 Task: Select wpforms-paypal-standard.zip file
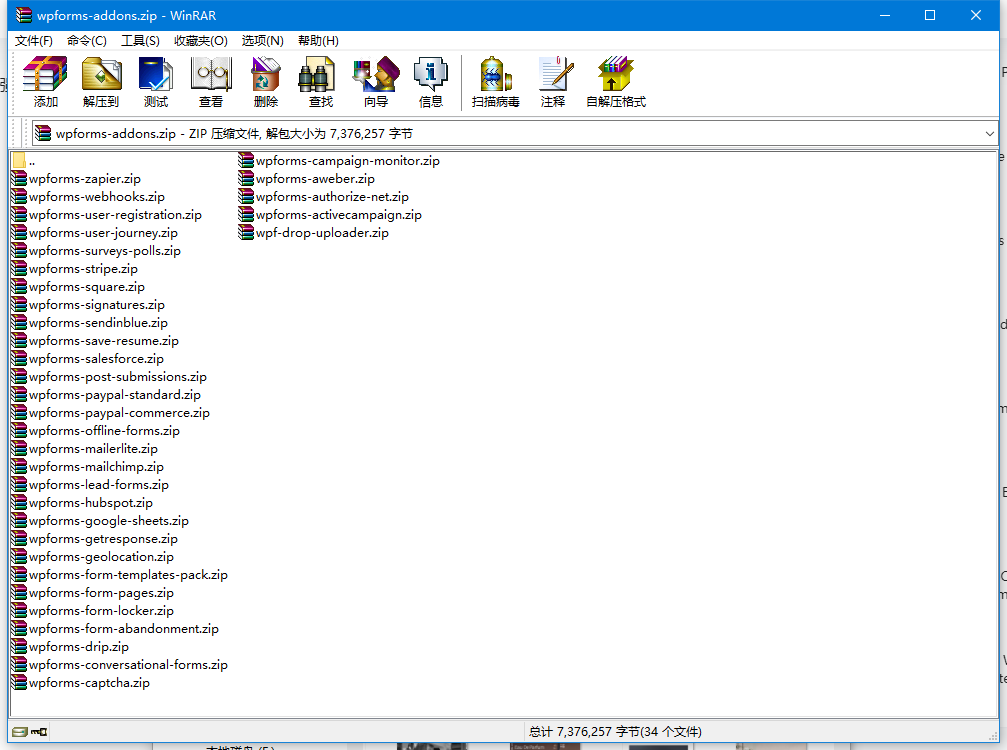(x=107, y=395)
